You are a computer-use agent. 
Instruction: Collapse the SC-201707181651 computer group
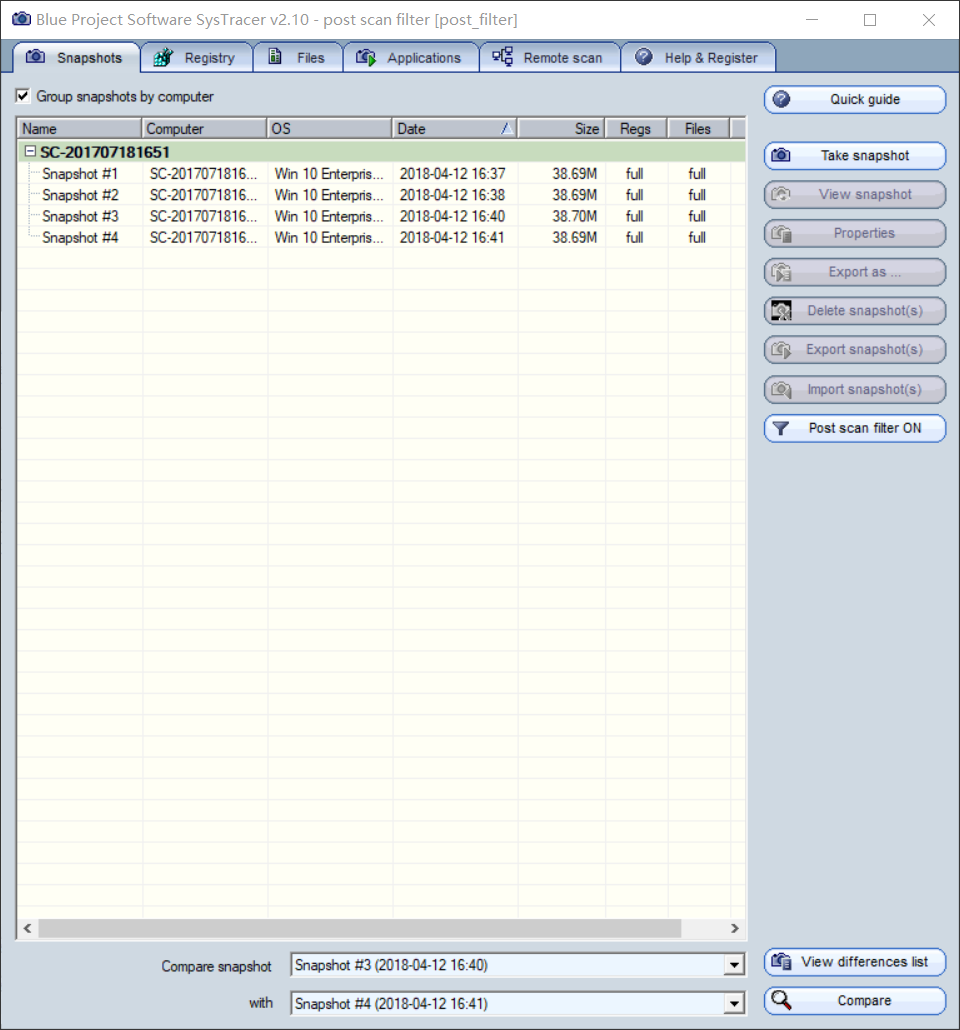[x=30, y=152]
